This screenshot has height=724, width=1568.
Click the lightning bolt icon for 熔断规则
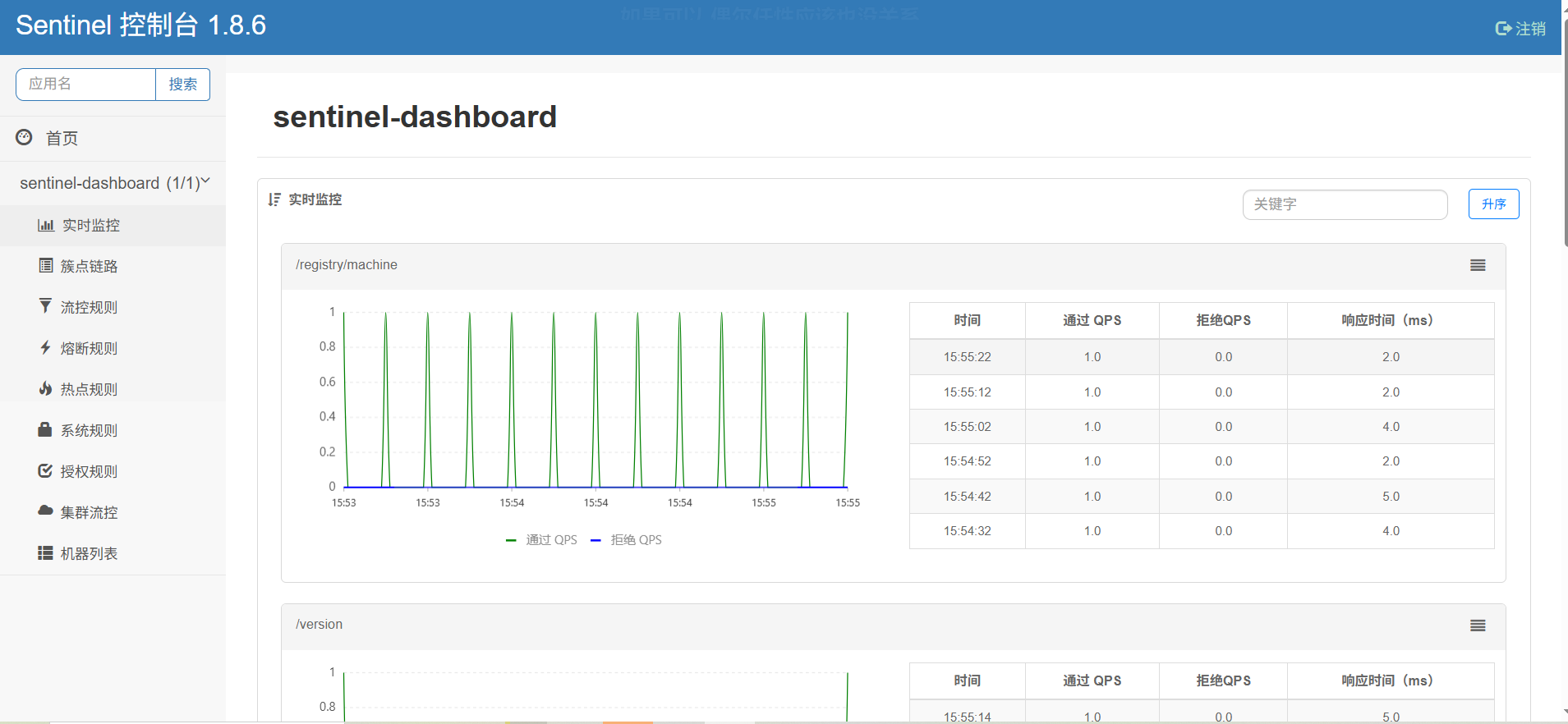click(x=45, y=347)
